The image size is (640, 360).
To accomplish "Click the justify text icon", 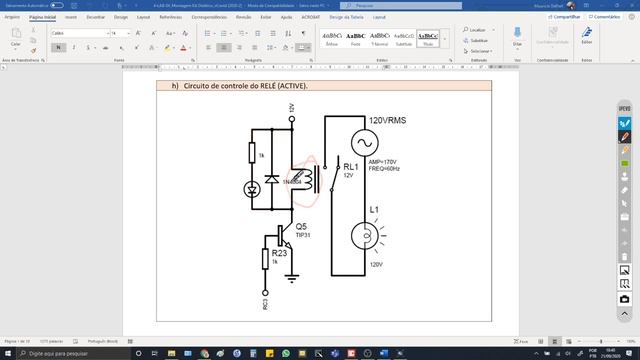I will [255, 48].
